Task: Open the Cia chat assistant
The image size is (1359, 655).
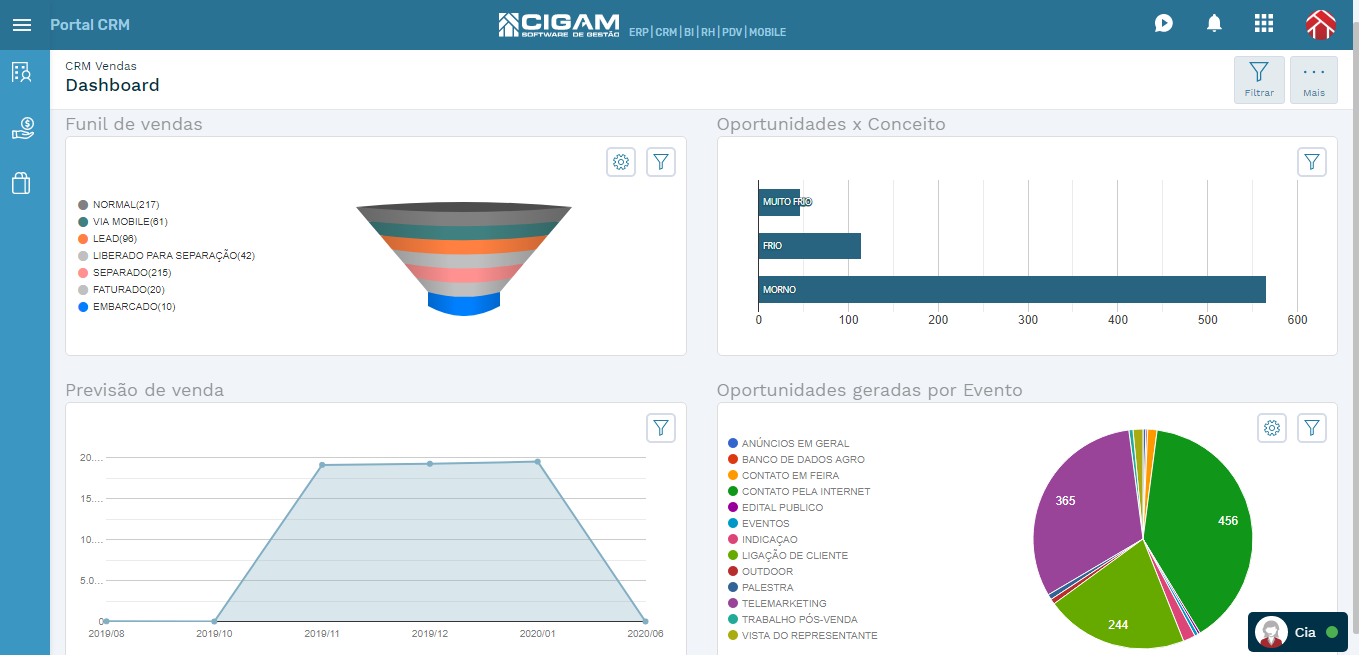Action: point(1298,632)
